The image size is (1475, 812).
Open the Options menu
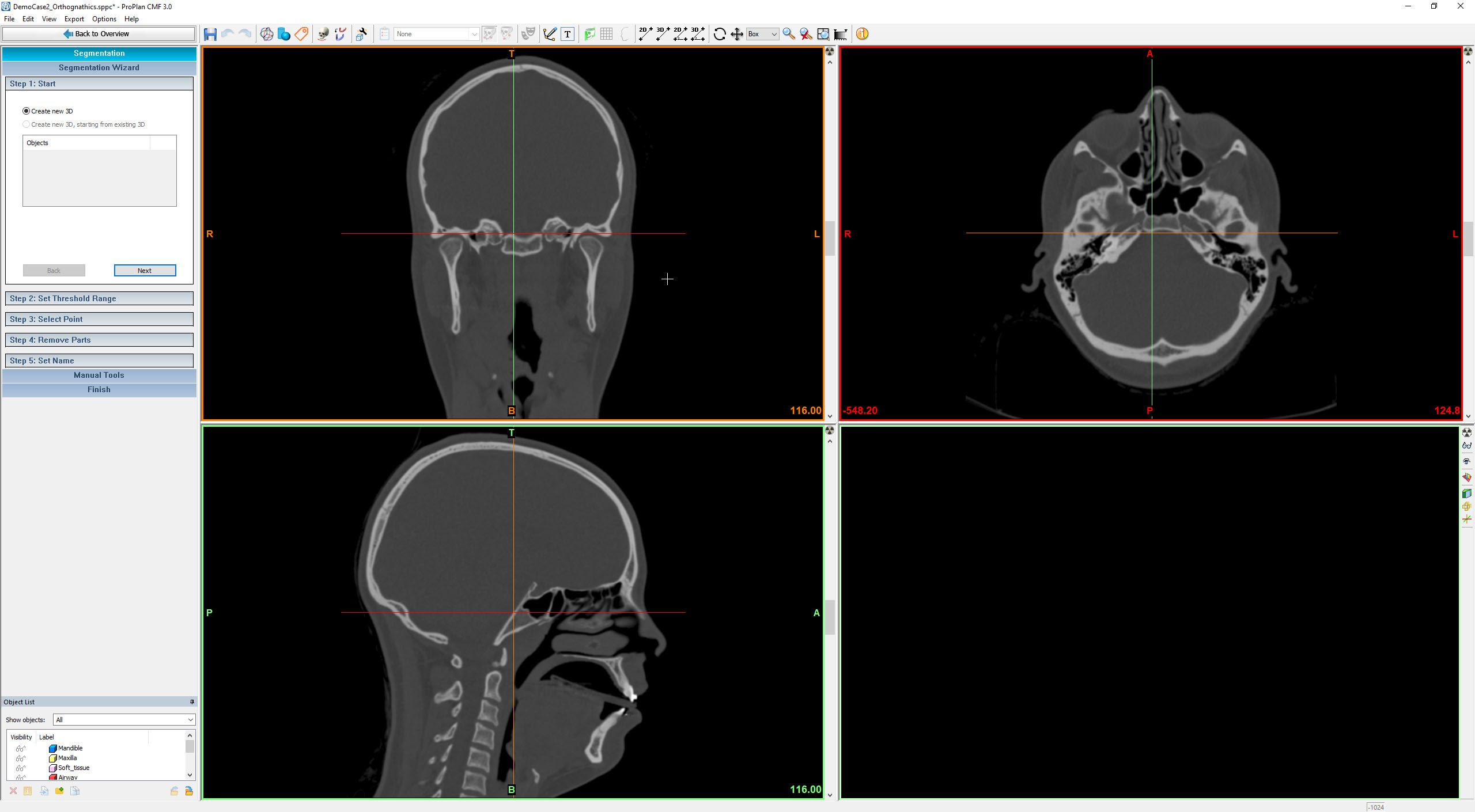(104, 19)
